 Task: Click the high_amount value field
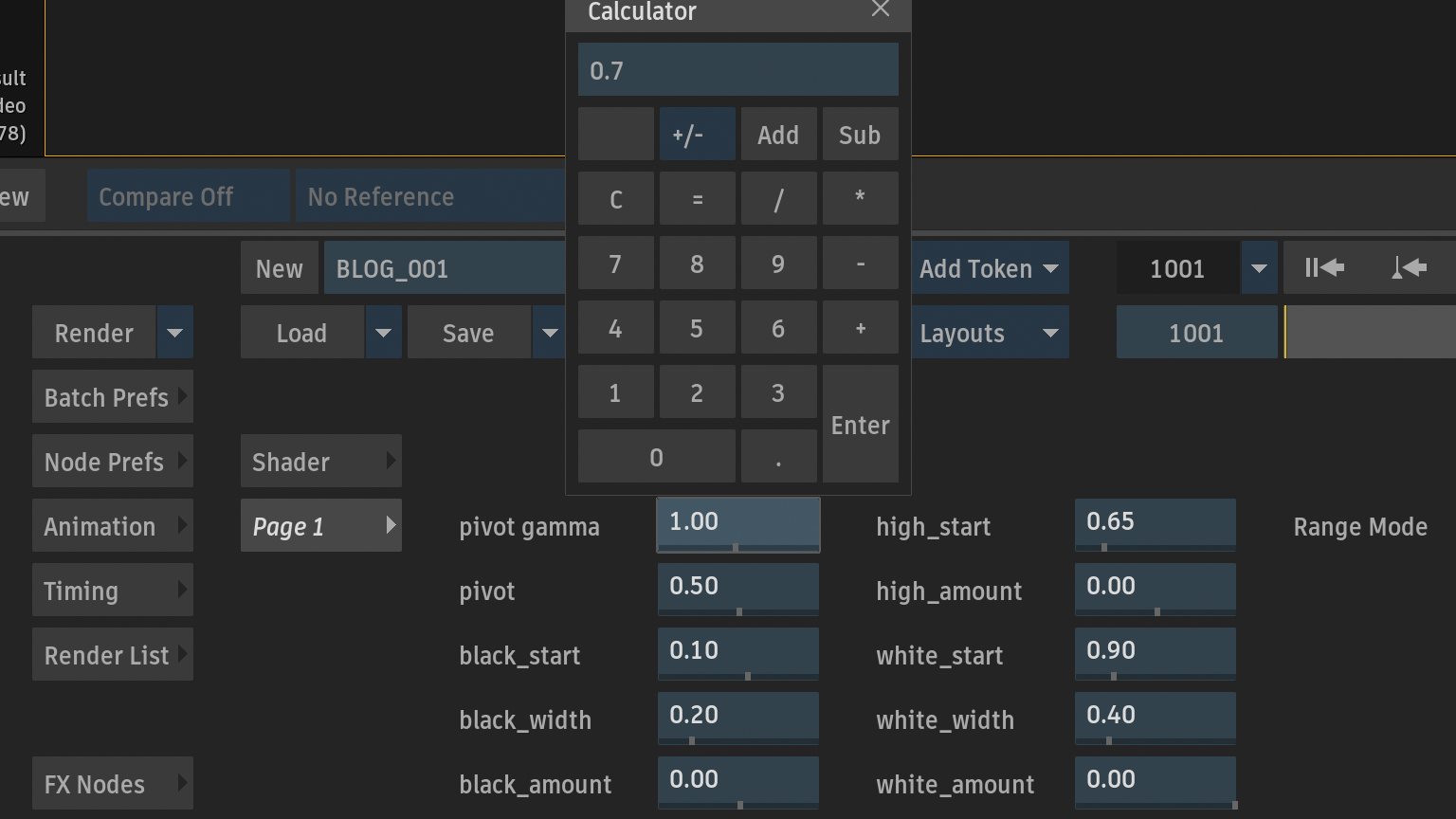coord(1156,589)
